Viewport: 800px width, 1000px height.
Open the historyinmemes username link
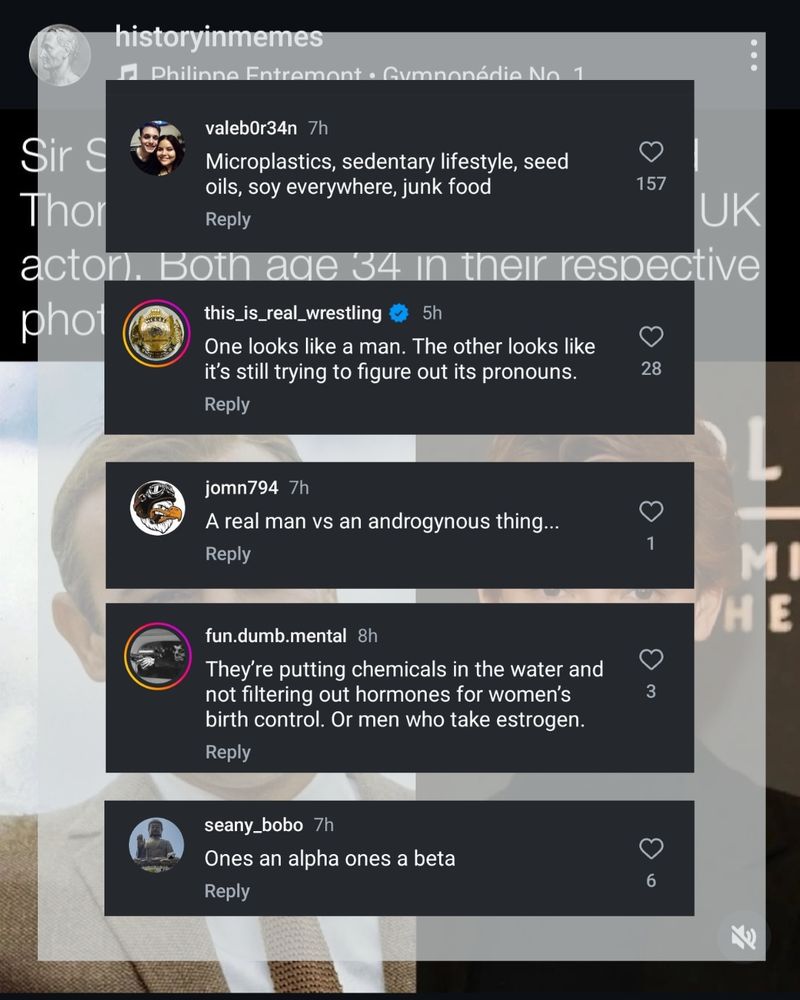[x=219, y=37]
